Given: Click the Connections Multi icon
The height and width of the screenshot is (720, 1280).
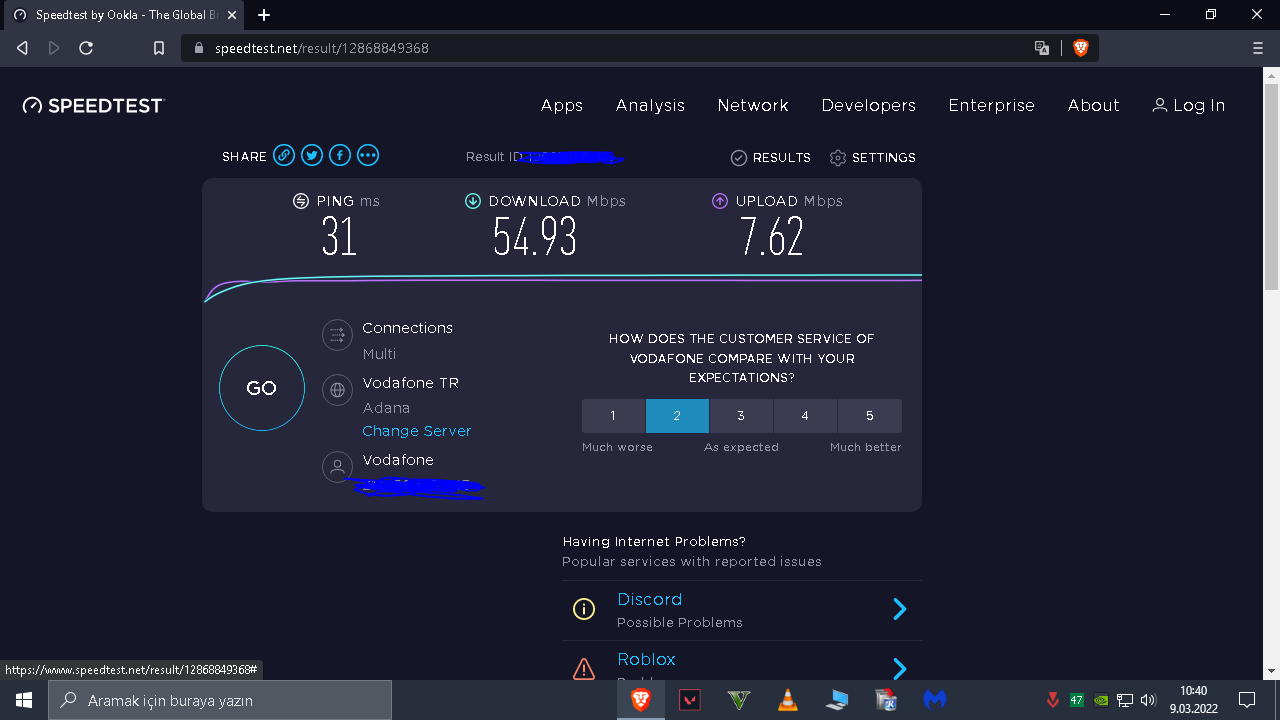Looking at the screenshot, I should tap(338, 335).
